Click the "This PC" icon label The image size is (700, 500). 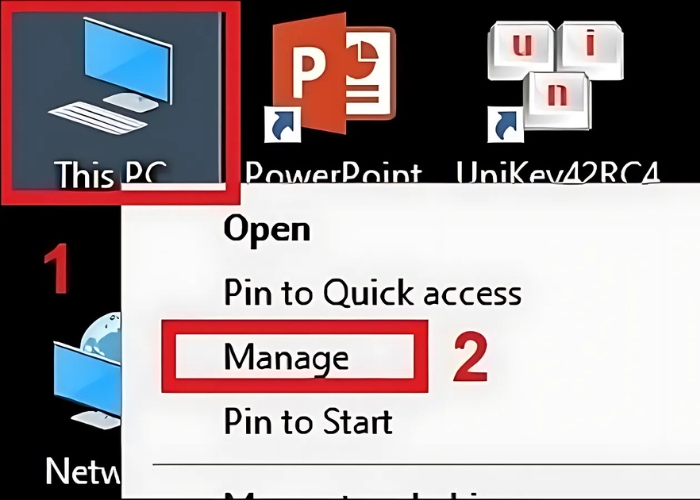(111, 174)
